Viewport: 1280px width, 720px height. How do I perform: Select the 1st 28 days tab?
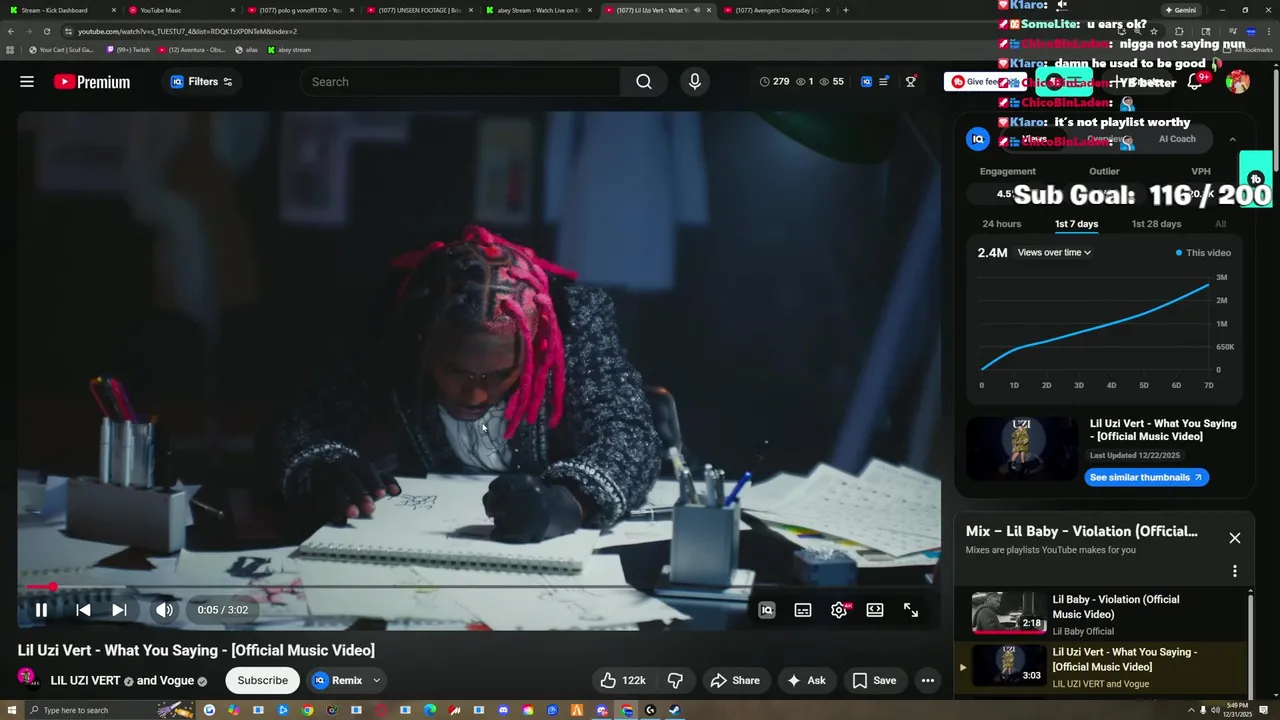coord(1156,224)
